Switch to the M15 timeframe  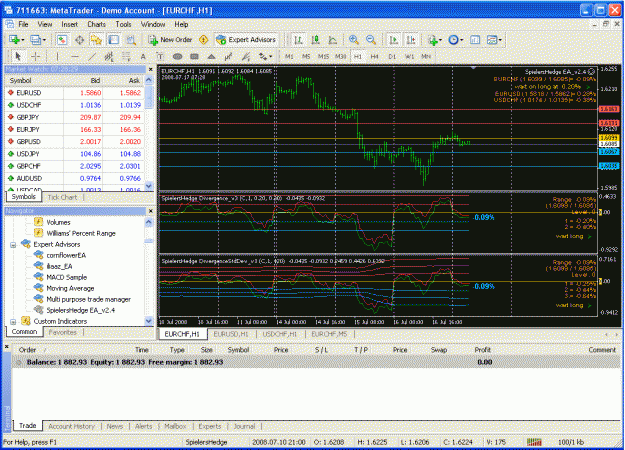pyautogui.click(x=323, y=57)
